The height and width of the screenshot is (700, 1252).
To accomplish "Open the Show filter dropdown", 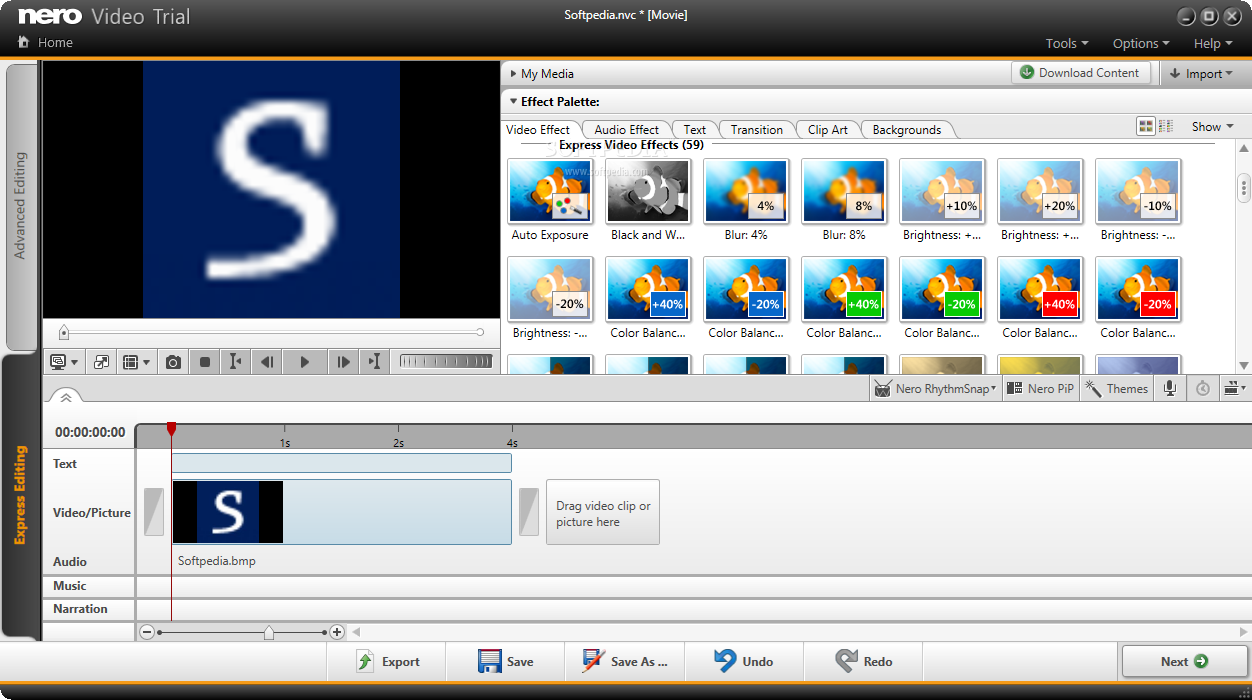I will [x=1212, y=127].
